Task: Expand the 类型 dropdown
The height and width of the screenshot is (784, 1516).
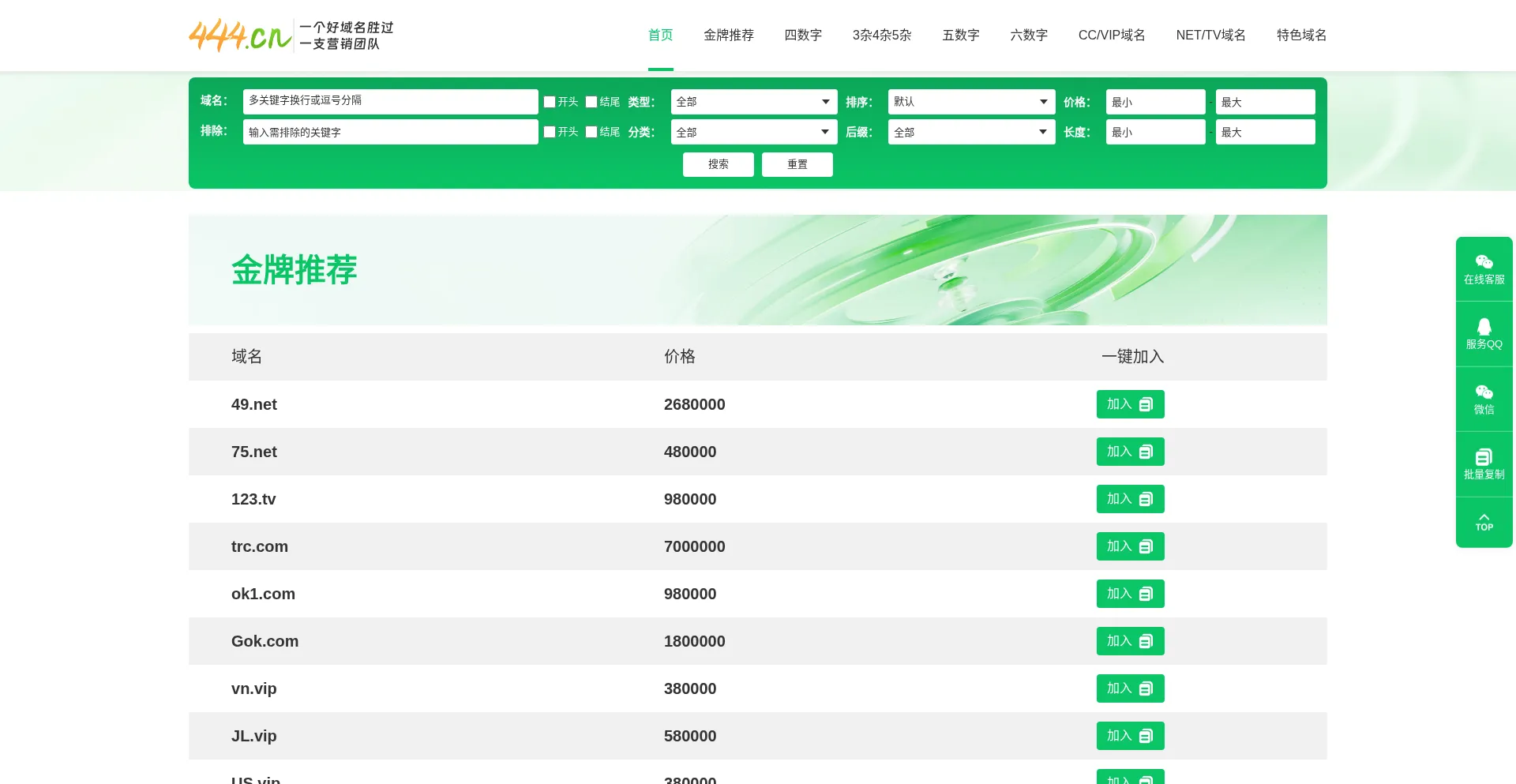Action: coord(754,102)
